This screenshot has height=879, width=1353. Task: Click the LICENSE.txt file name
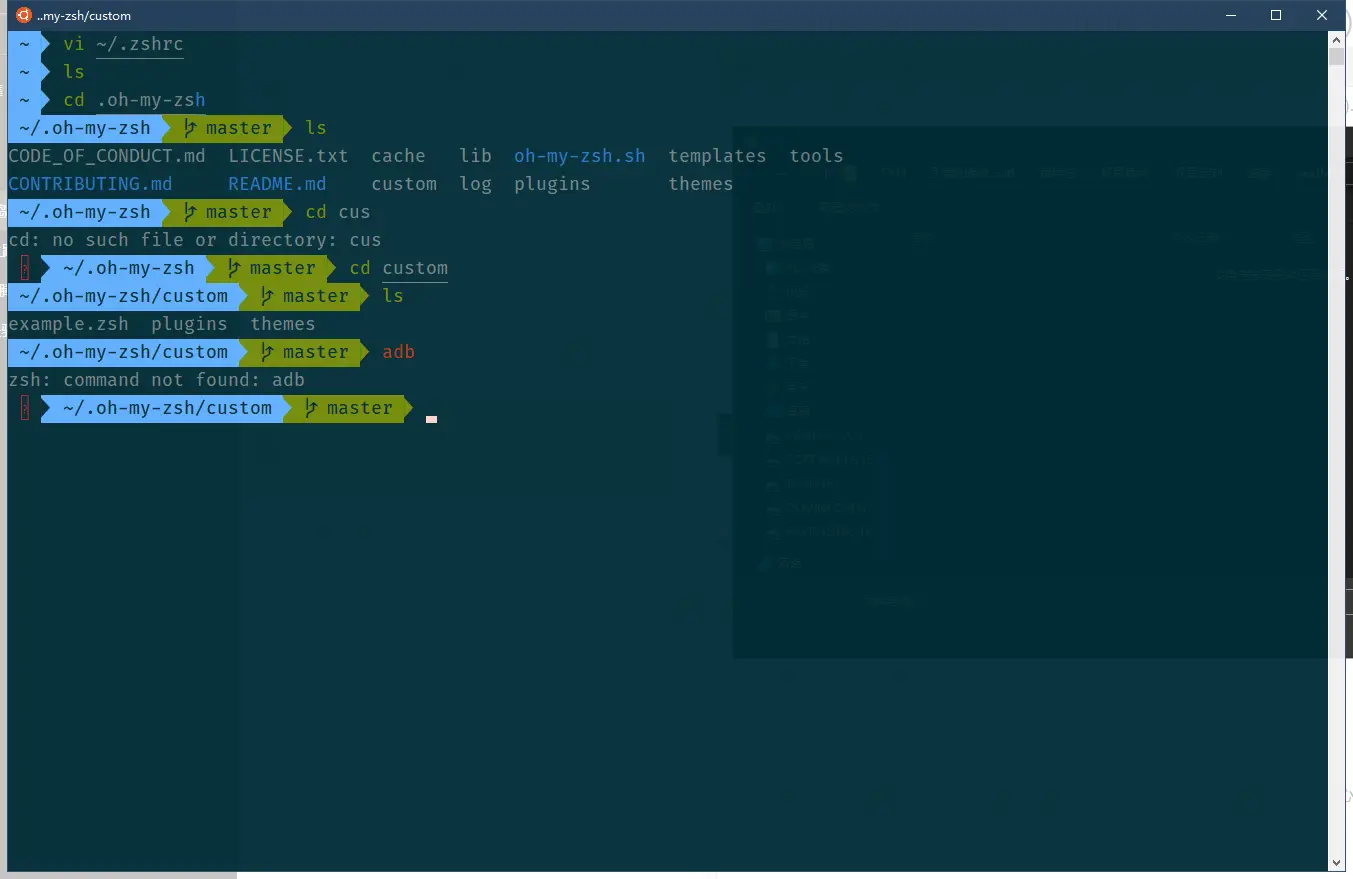[288, 156]
